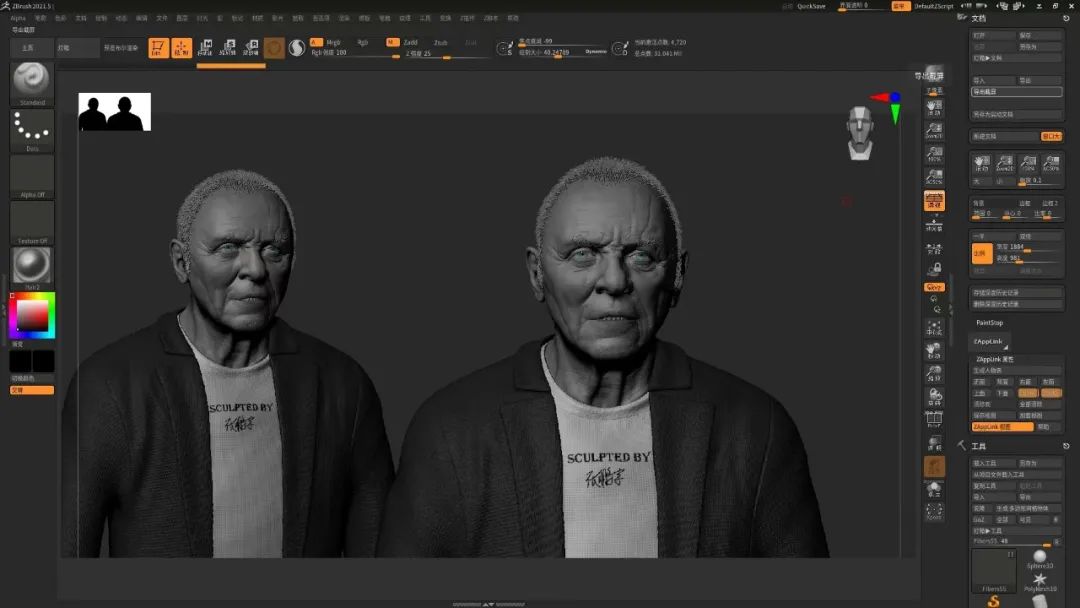This screenshot has width=1080, height=608.
Task: Click the QuickSave button
Action: pyautogui.click(x=811, y=6)
